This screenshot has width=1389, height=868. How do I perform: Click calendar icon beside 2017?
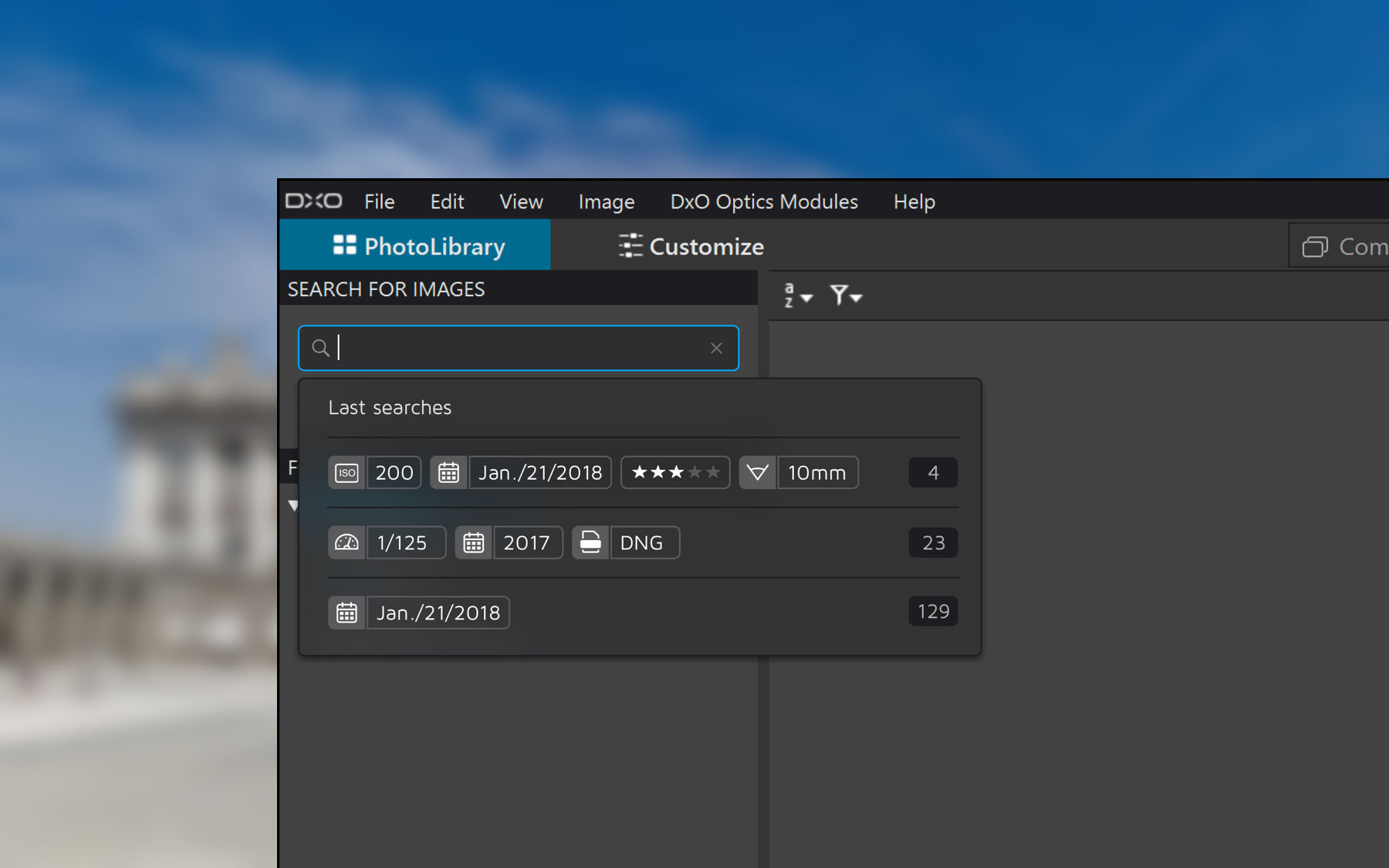[474, 543]
